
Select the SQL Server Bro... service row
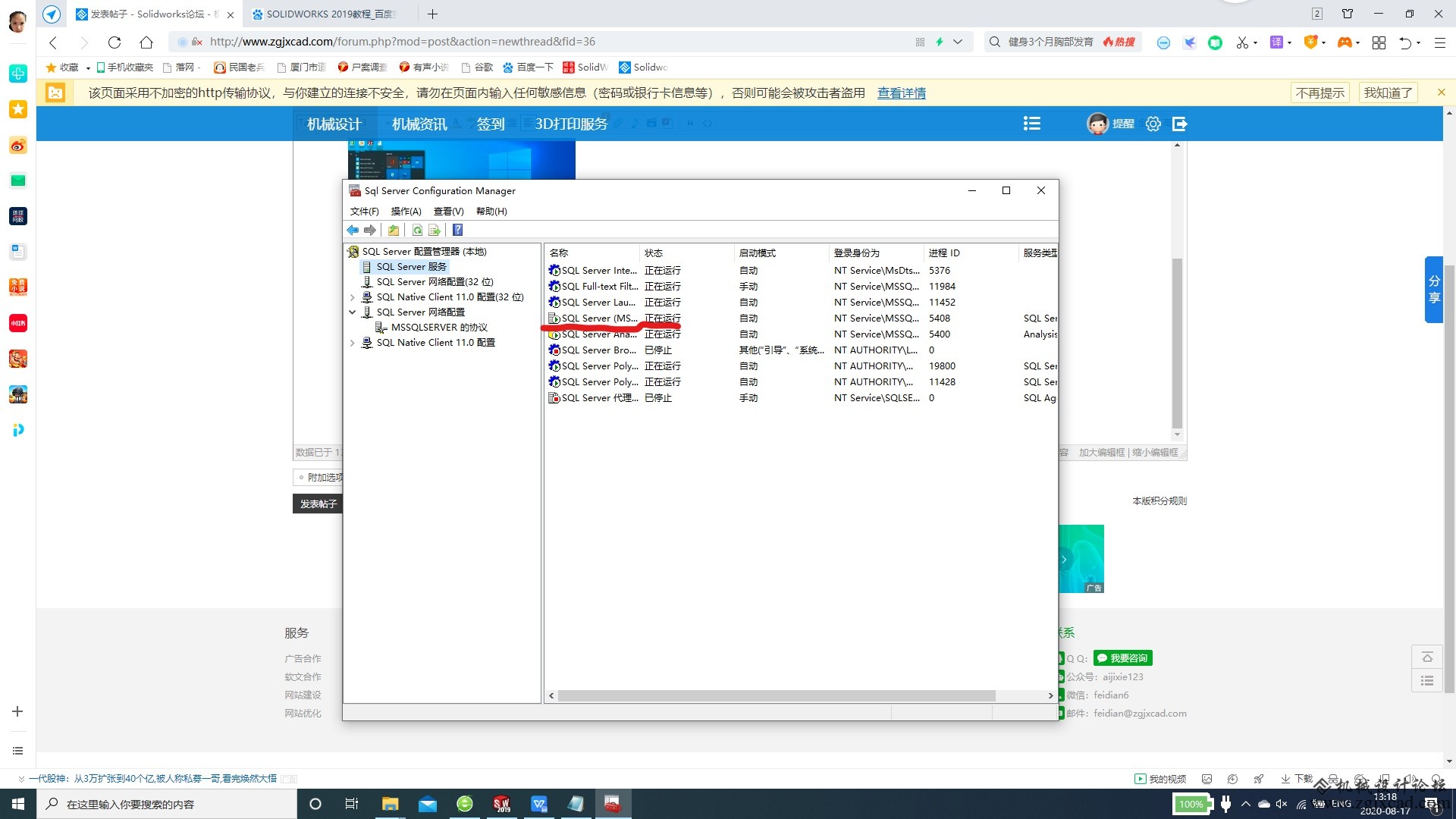click(800, 350)
